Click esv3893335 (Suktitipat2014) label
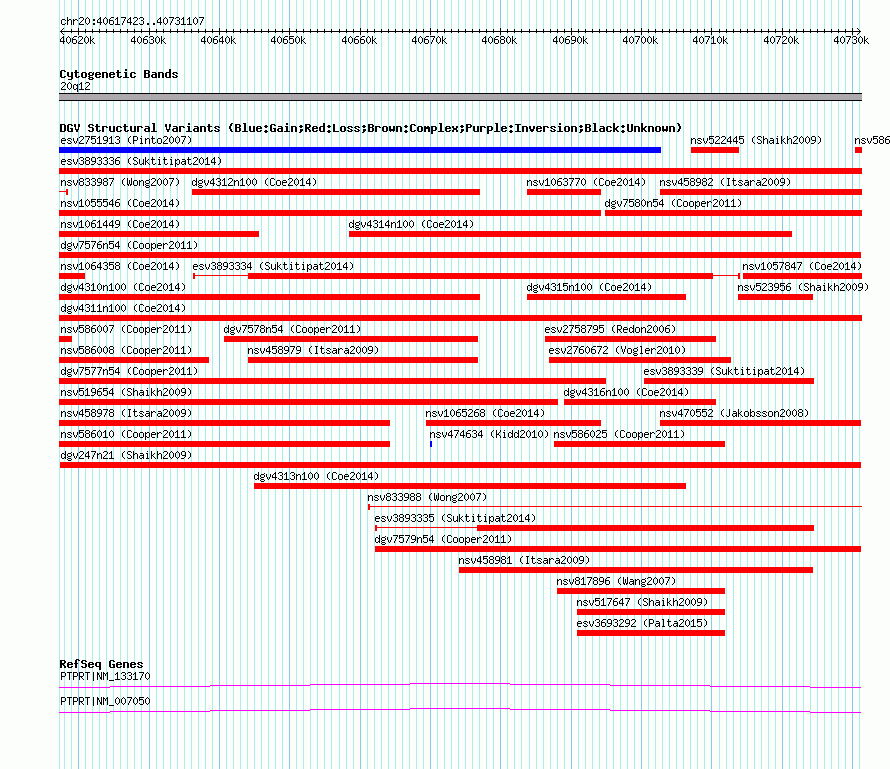The image size is (890, 769). click(x=455, y=518)
